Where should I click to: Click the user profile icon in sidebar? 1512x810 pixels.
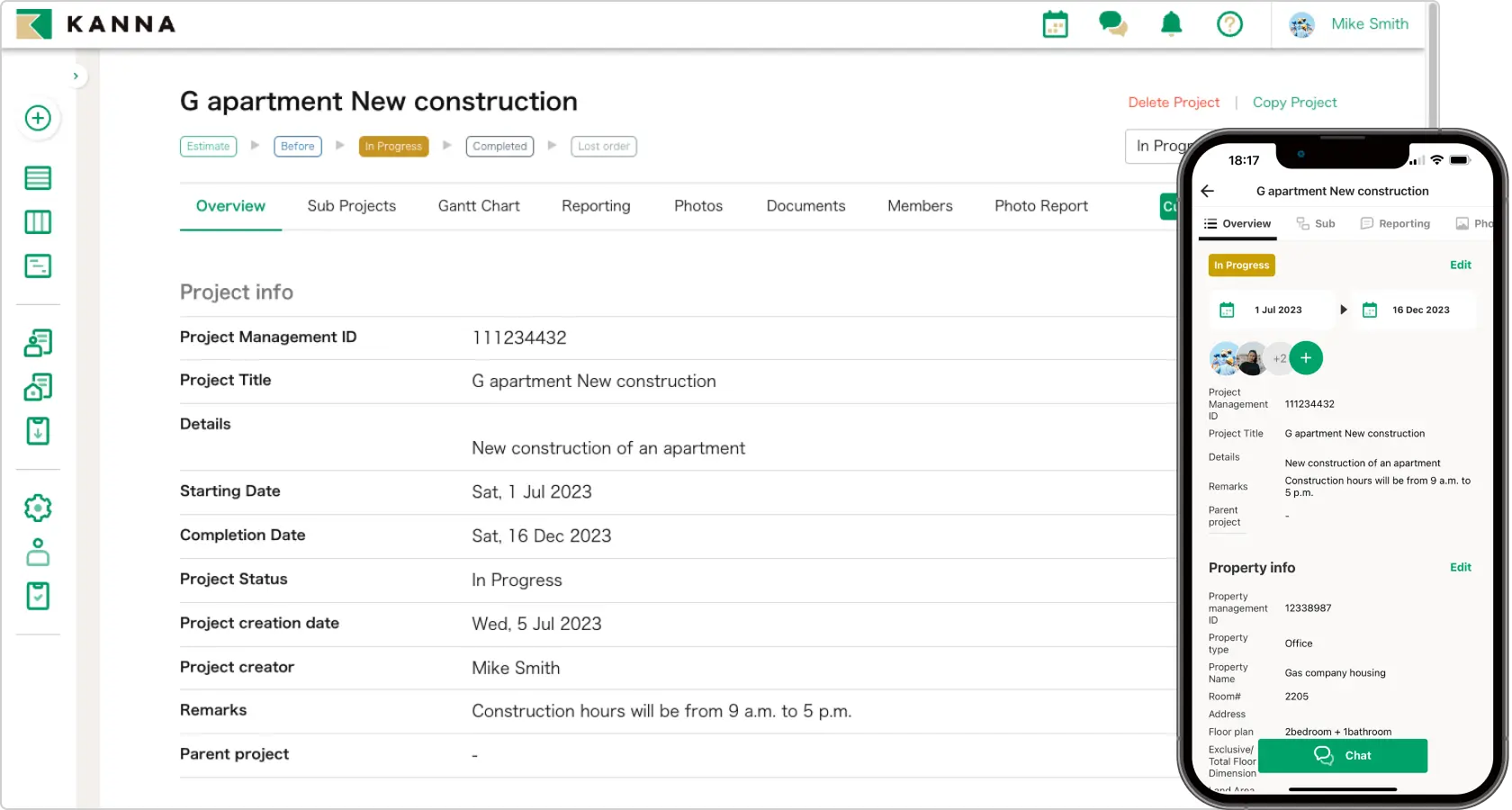click(38, 552)
